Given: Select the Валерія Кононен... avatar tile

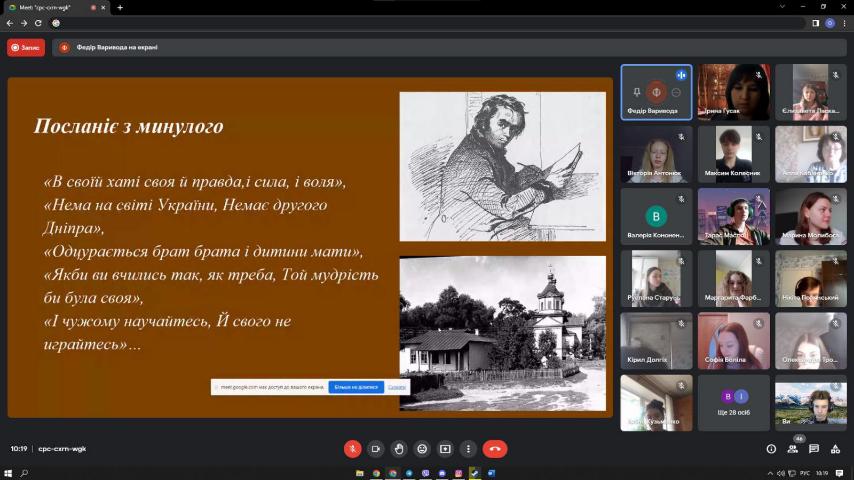Looking at the screenshot, I should tap(656, 216).
